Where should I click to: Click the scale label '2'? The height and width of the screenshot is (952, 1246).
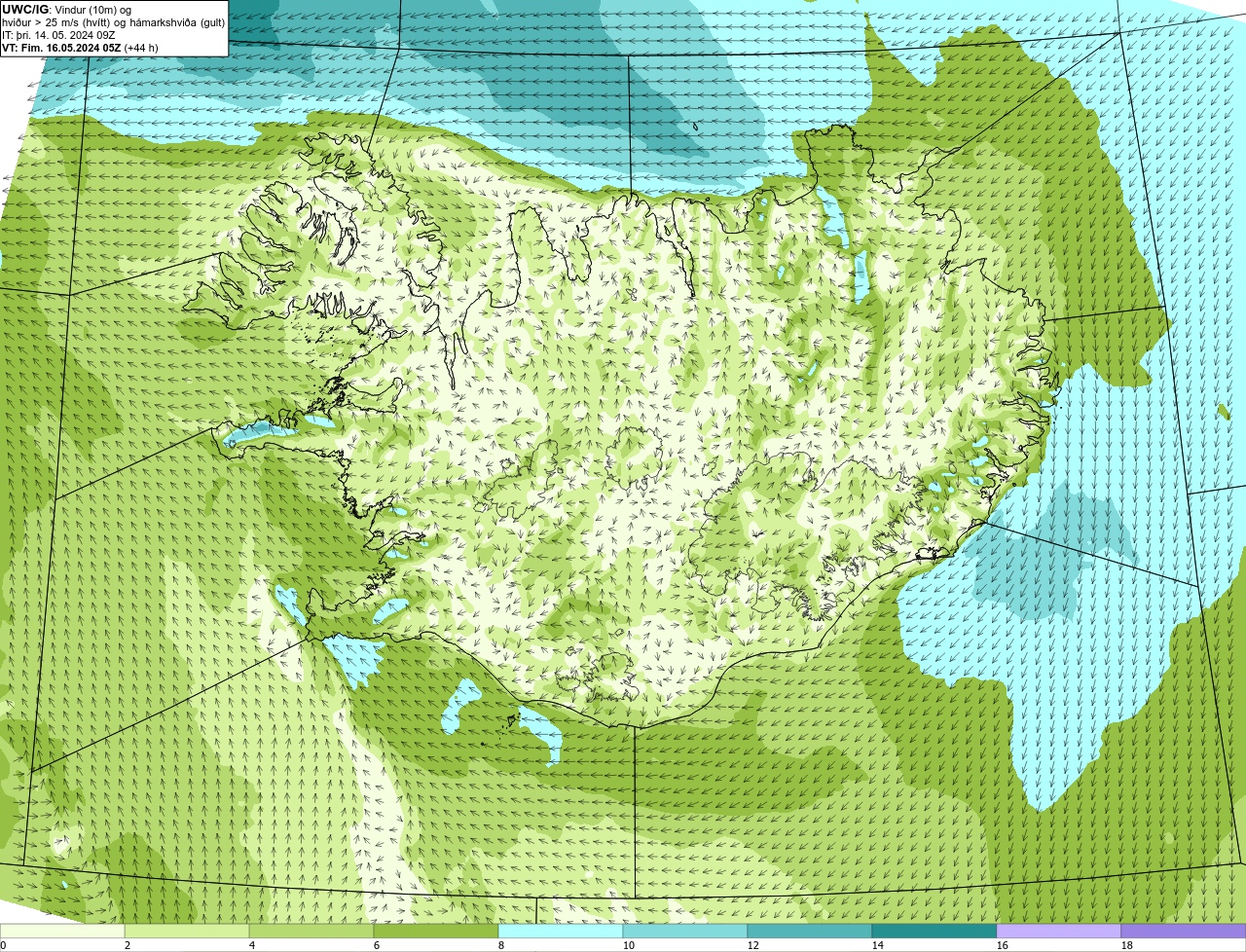(x=128, y=945)
